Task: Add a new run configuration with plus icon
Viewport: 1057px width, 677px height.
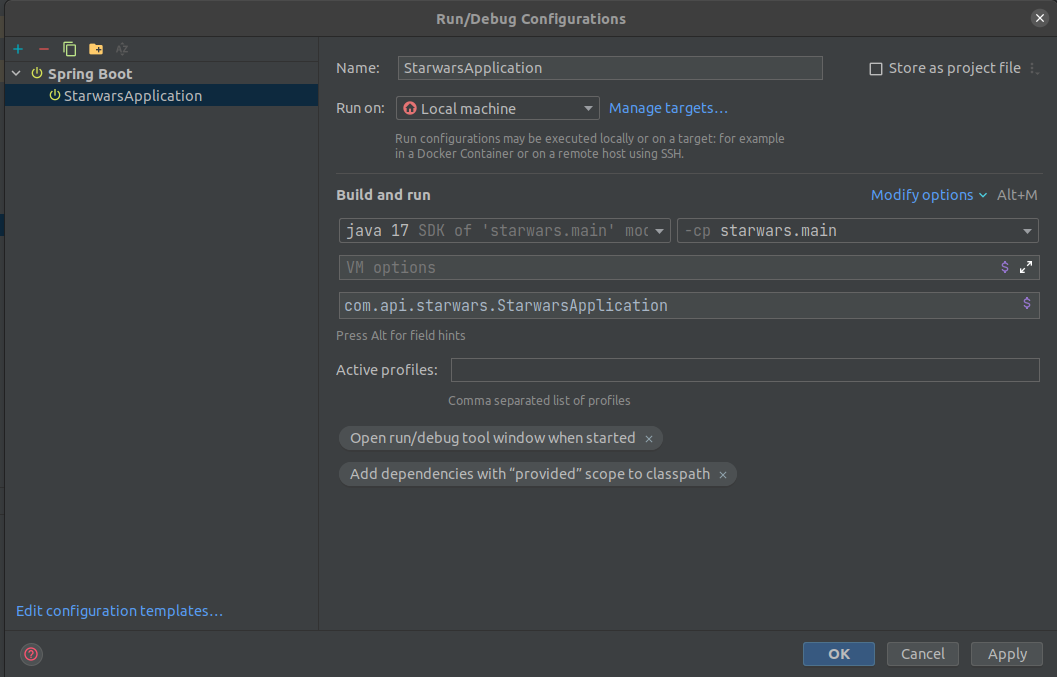Action: [18, 49]
